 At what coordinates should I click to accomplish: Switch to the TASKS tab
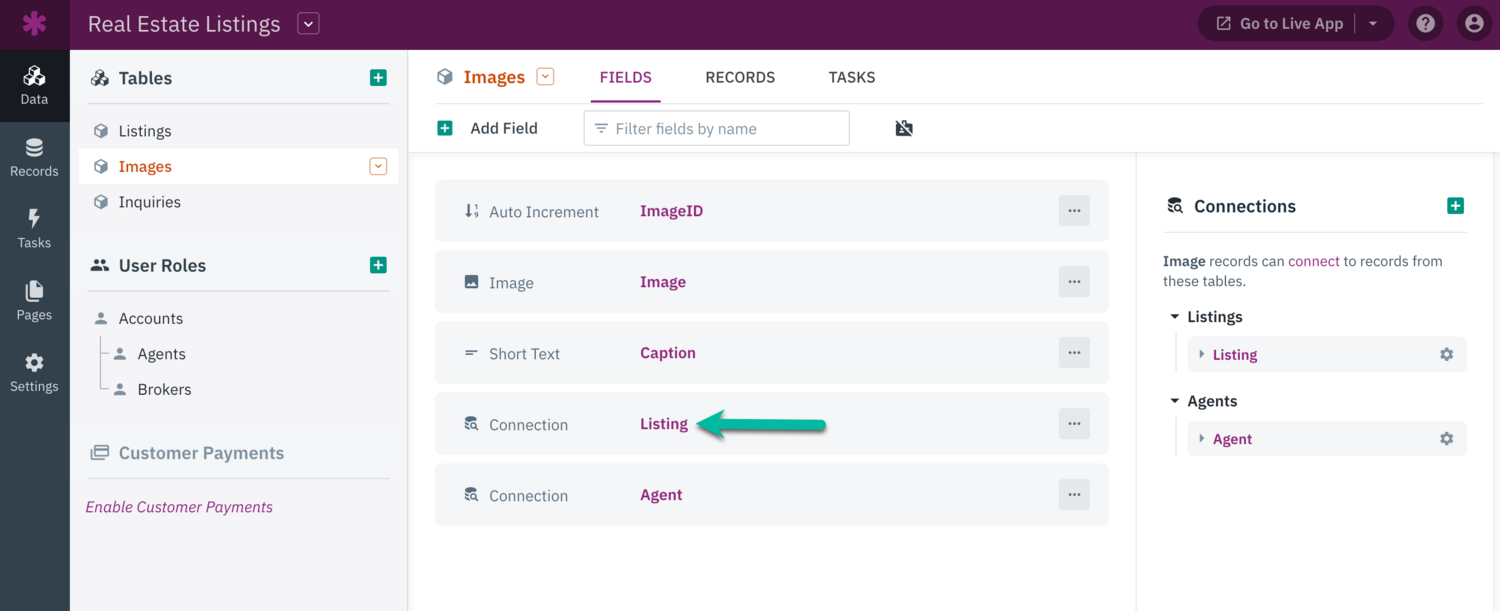click(x=852, y=77)
